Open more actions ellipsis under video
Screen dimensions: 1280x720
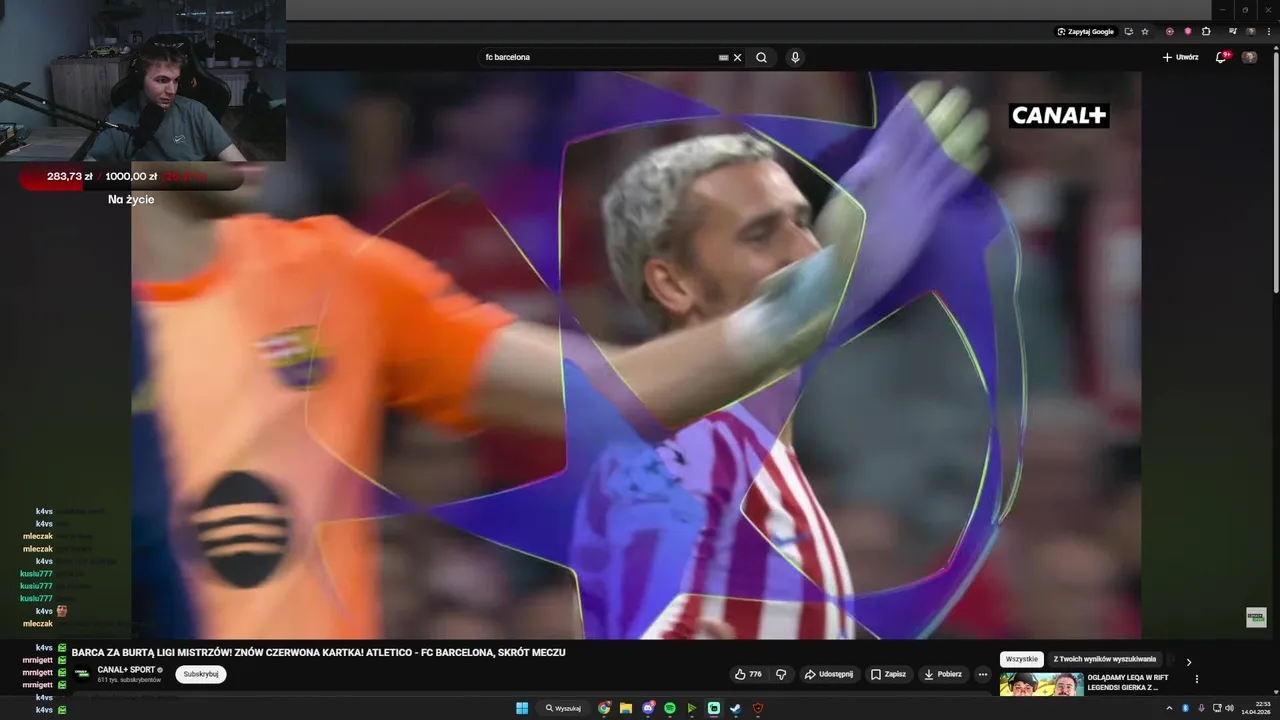pos(983,674)
